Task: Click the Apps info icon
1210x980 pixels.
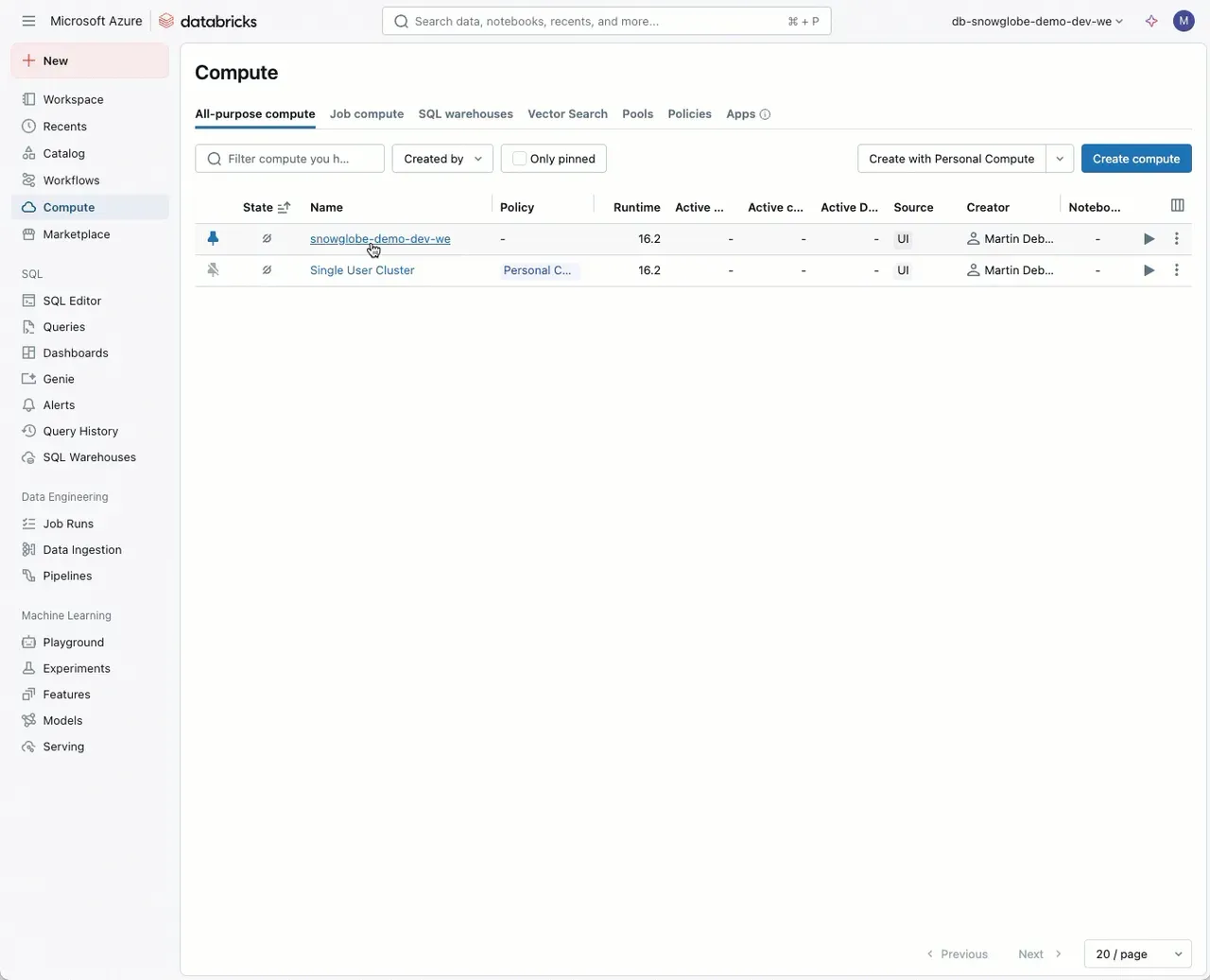Action: coord(765,114)
